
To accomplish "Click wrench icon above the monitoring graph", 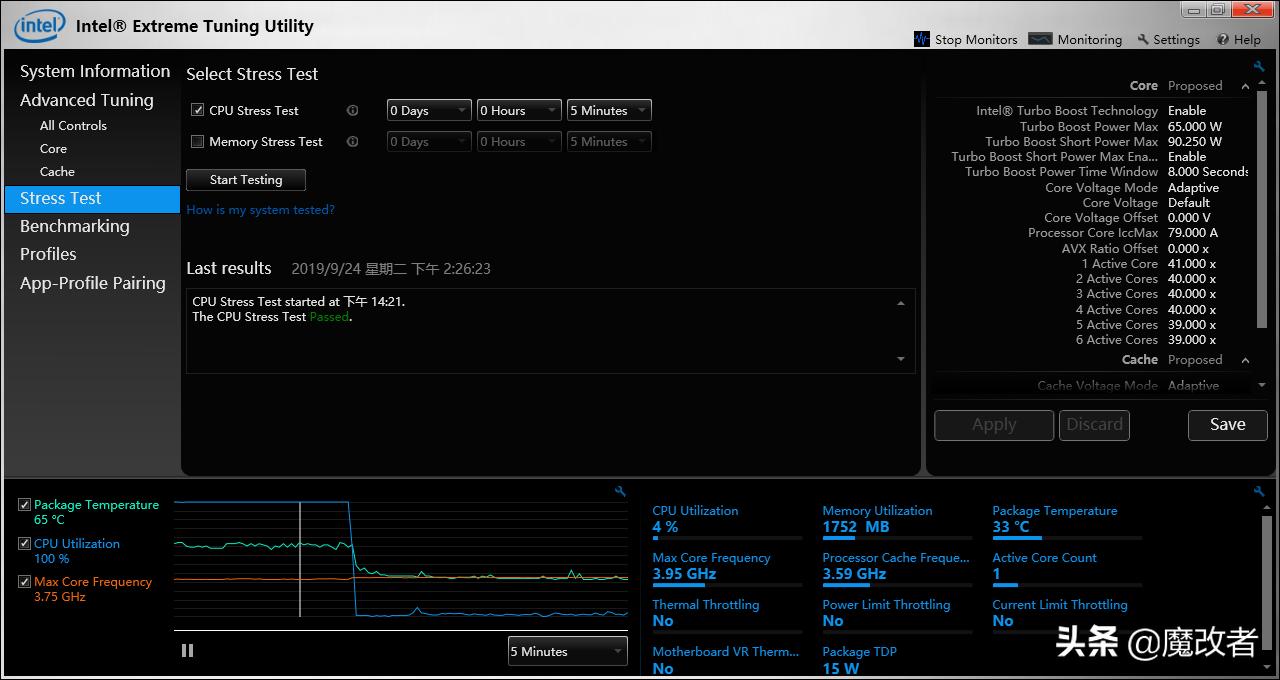I will [x=620, y=491].
